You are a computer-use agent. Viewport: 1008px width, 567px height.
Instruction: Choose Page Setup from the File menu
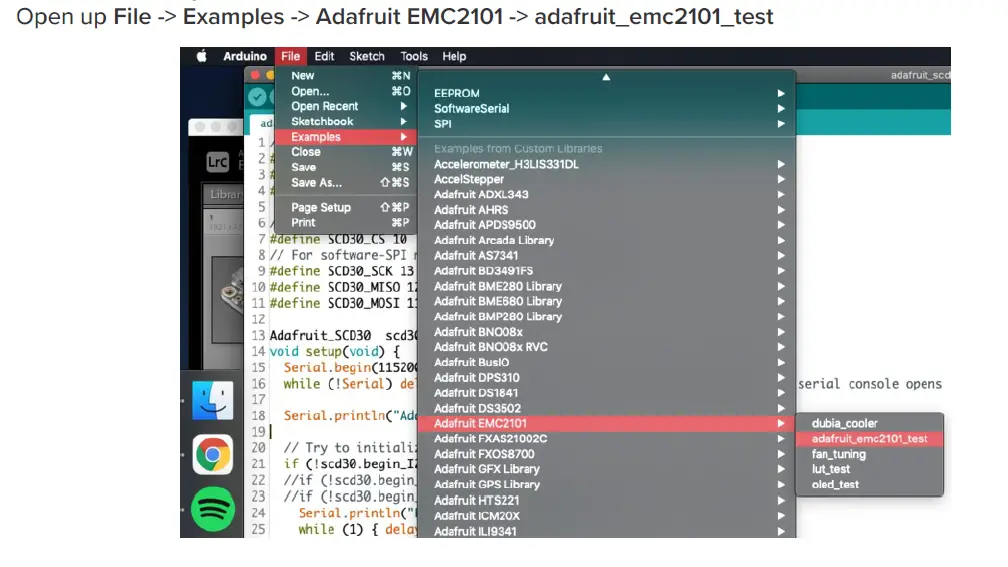pos(346,208)
